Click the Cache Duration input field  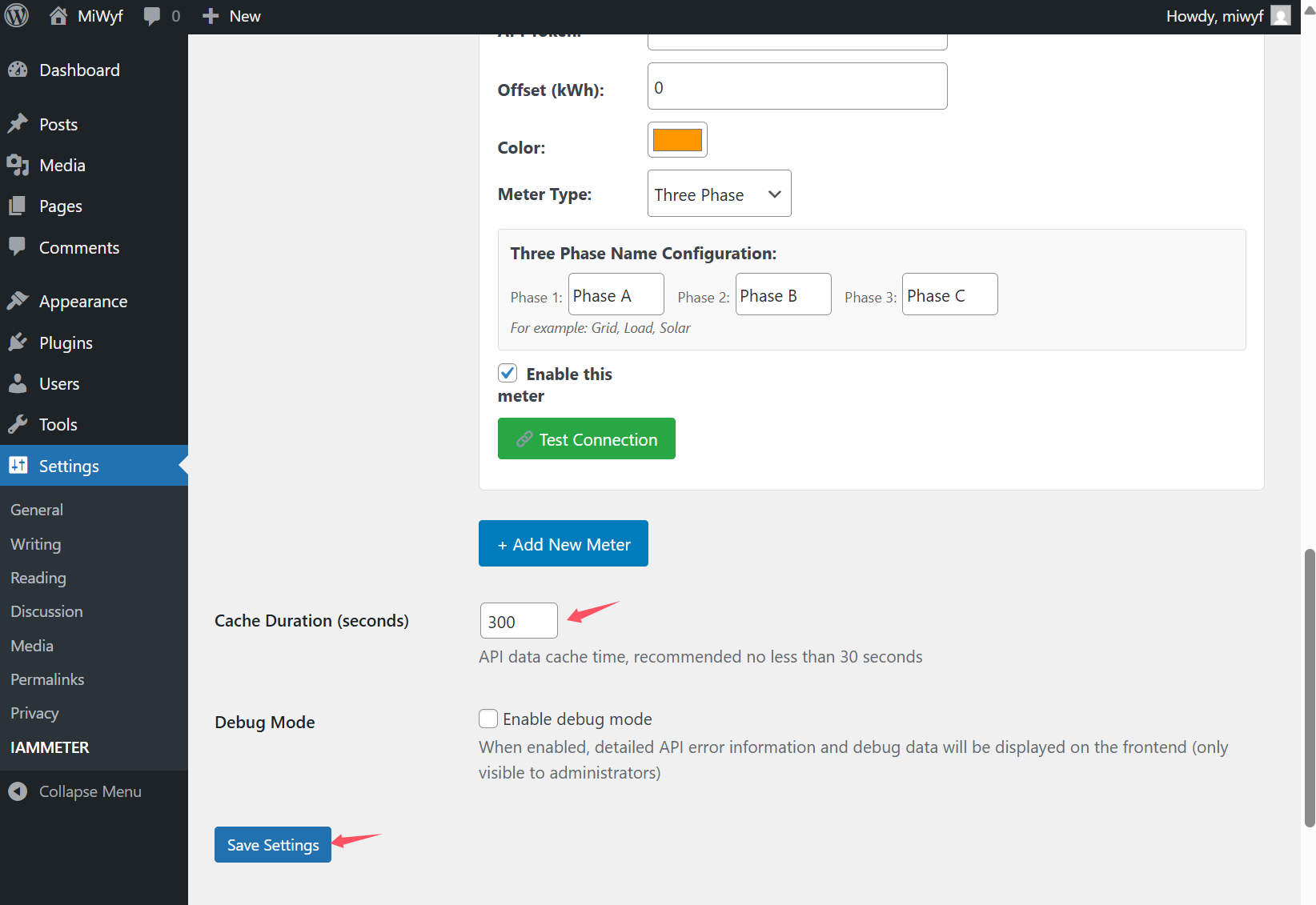pyautogui.click(x=519, y=621)
